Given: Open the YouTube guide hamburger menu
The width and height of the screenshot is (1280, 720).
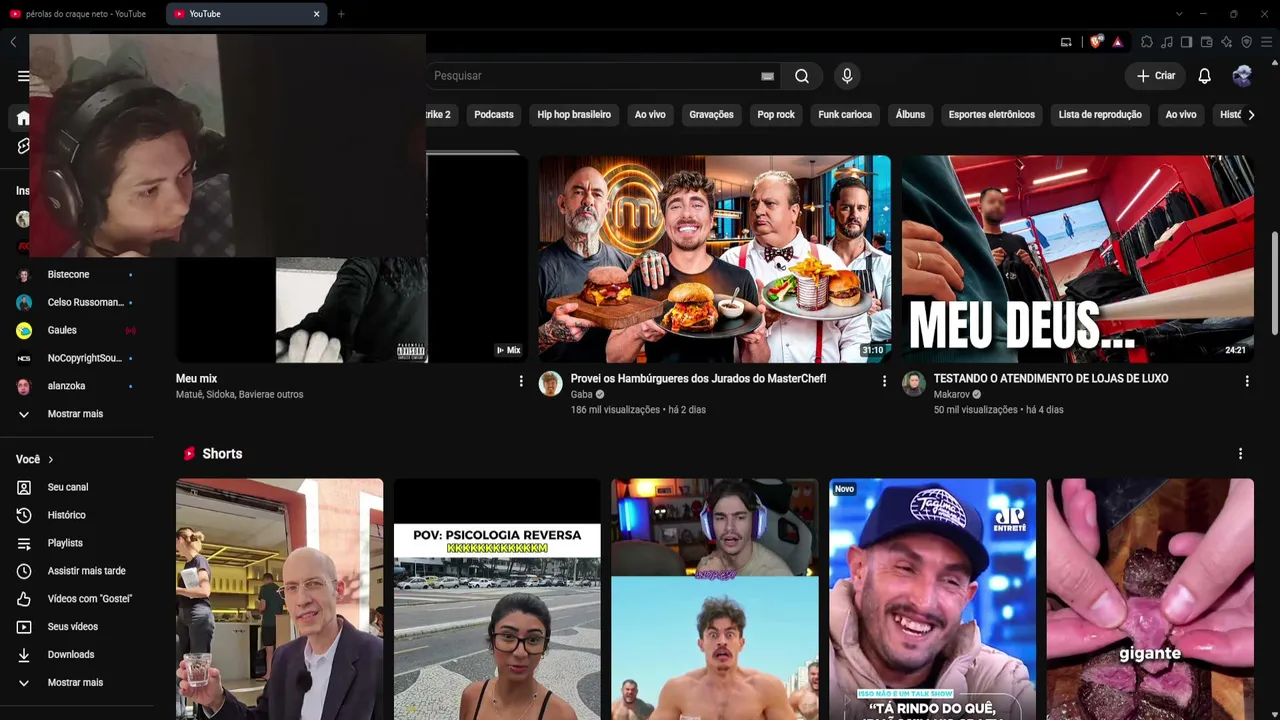Looking at the screenshot, I should [23, 76].
